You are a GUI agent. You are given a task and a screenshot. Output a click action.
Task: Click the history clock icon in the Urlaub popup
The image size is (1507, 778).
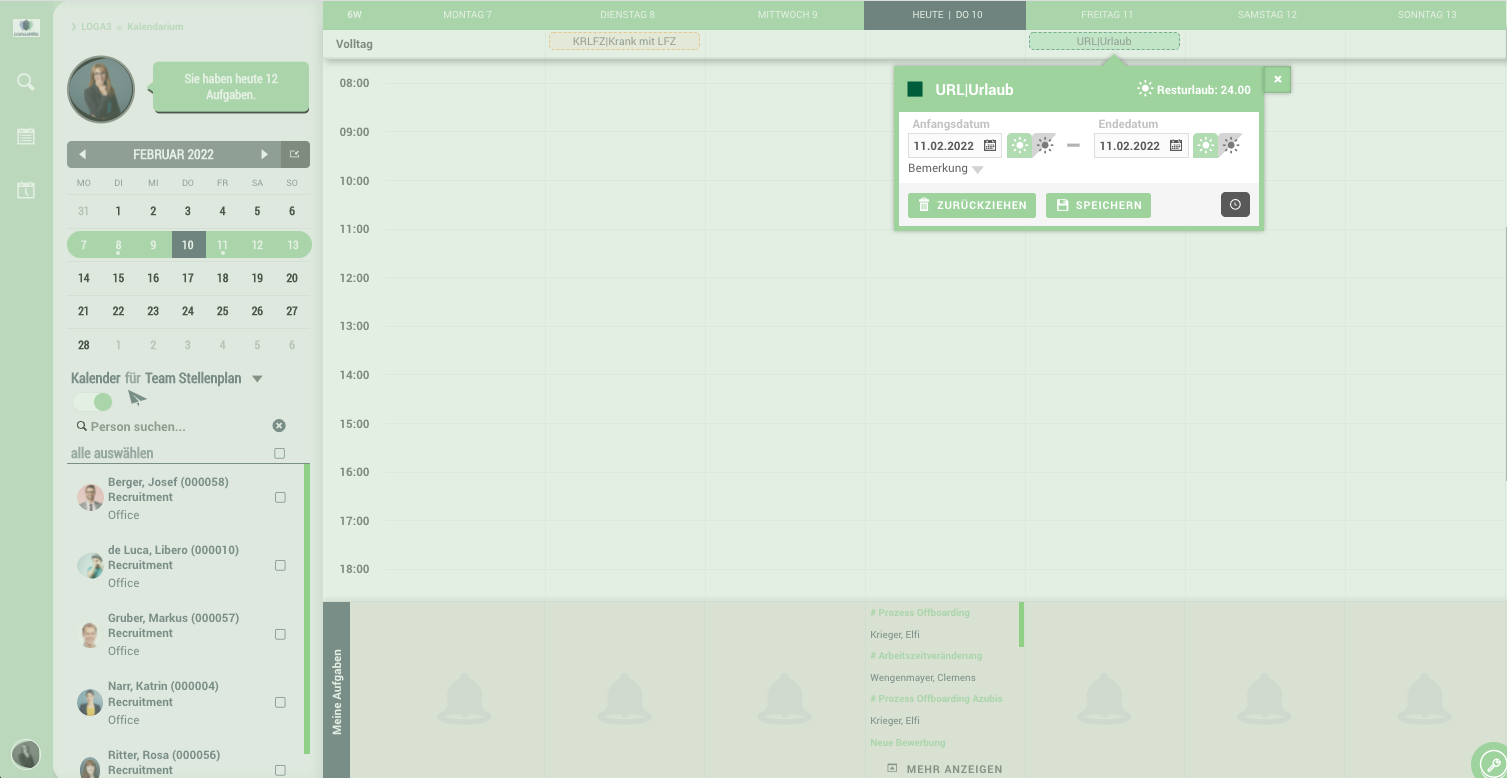1235,204
